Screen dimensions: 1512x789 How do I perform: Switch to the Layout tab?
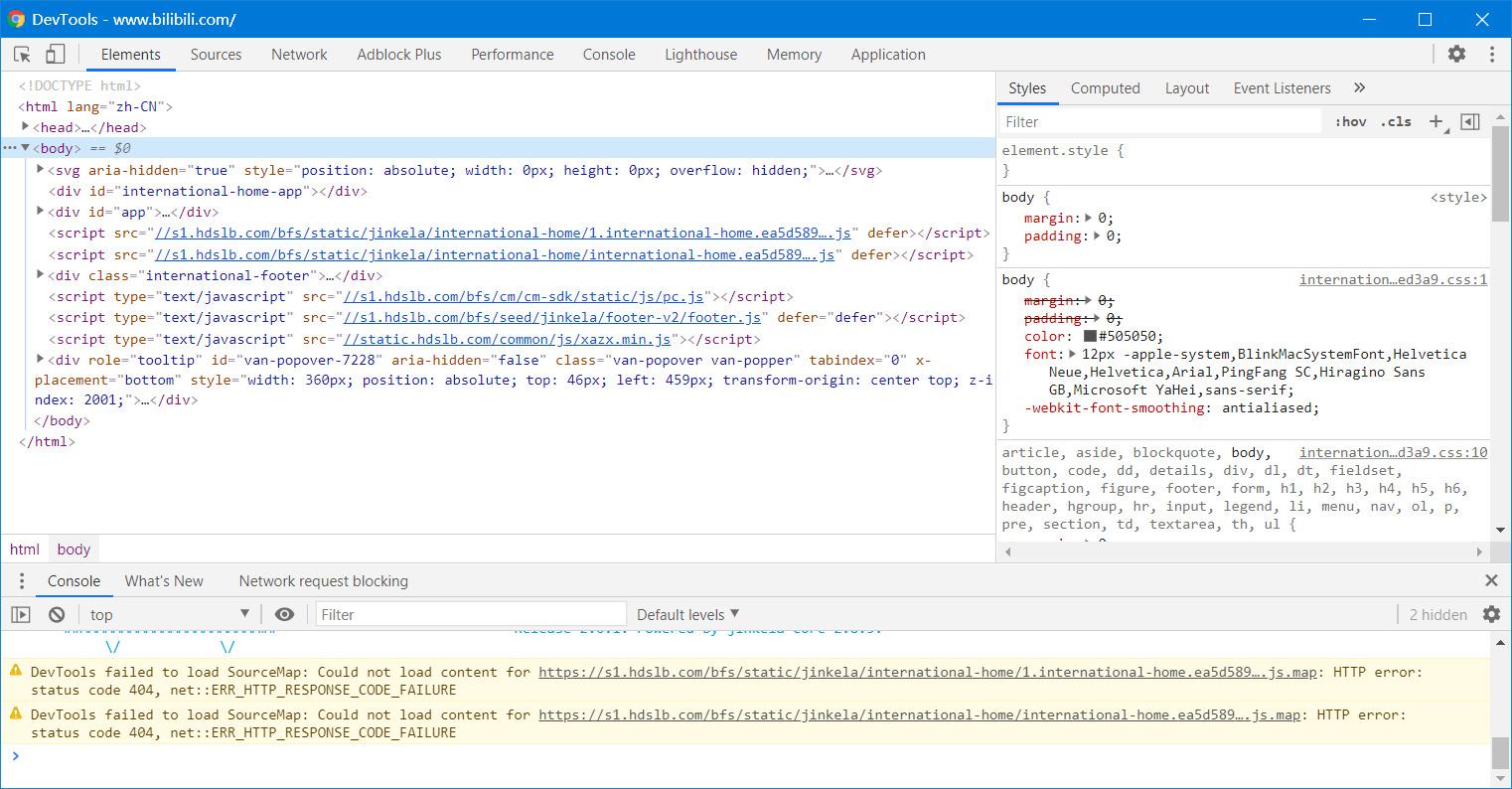1187,87
